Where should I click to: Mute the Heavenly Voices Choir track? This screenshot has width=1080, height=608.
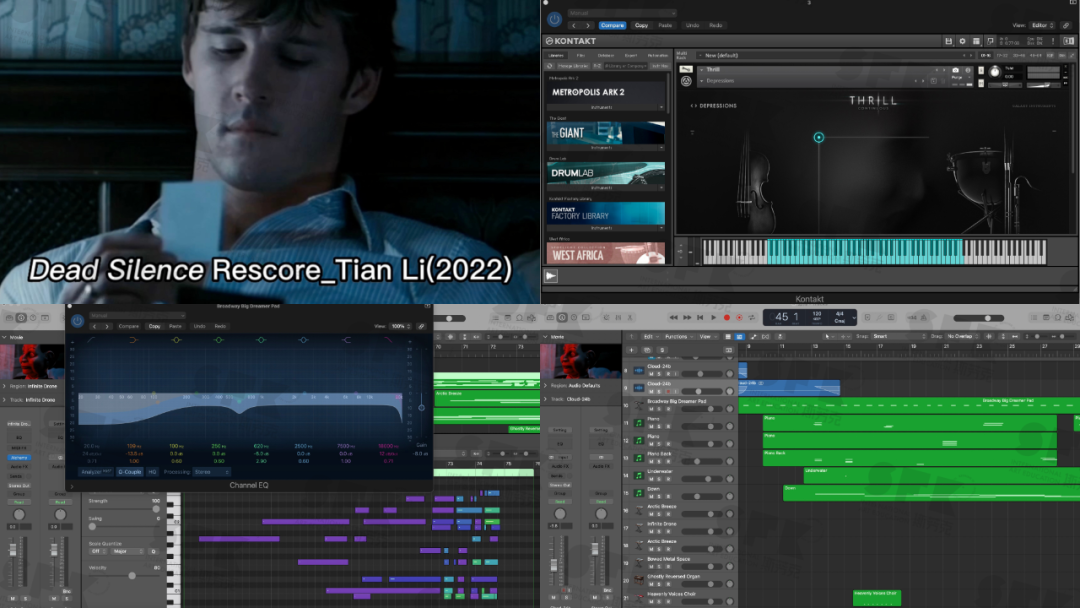pyautogui.click(x=651, y=601)
